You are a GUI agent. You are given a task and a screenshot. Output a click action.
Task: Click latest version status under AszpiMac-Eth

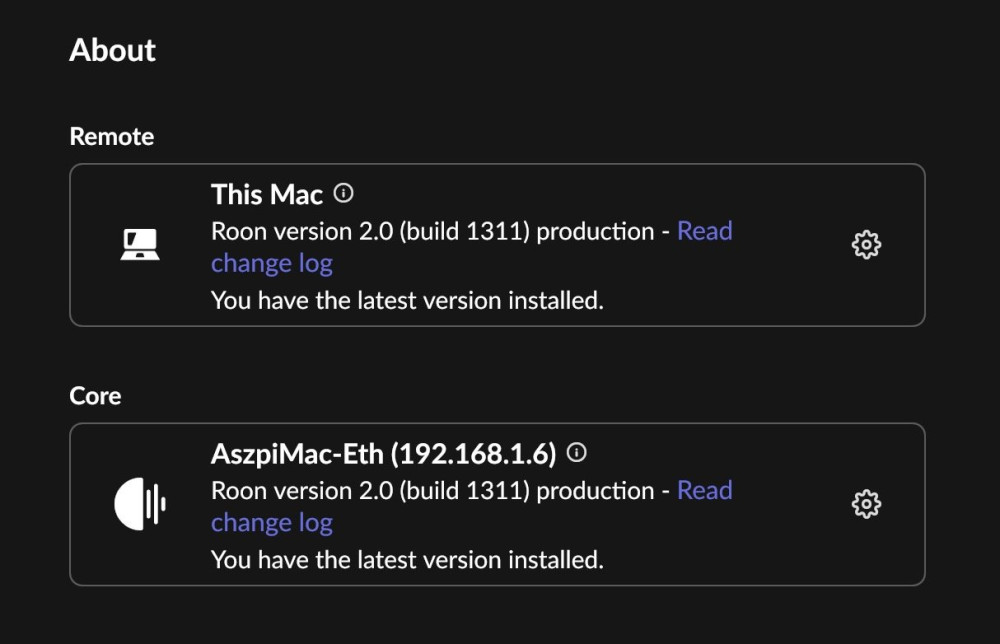407,558
